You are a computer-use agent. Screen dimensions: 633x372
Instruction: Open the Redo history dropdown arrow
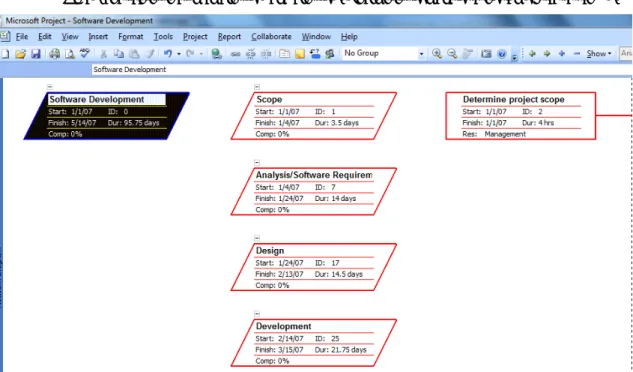pyautogui.click(x=201, y=54)
